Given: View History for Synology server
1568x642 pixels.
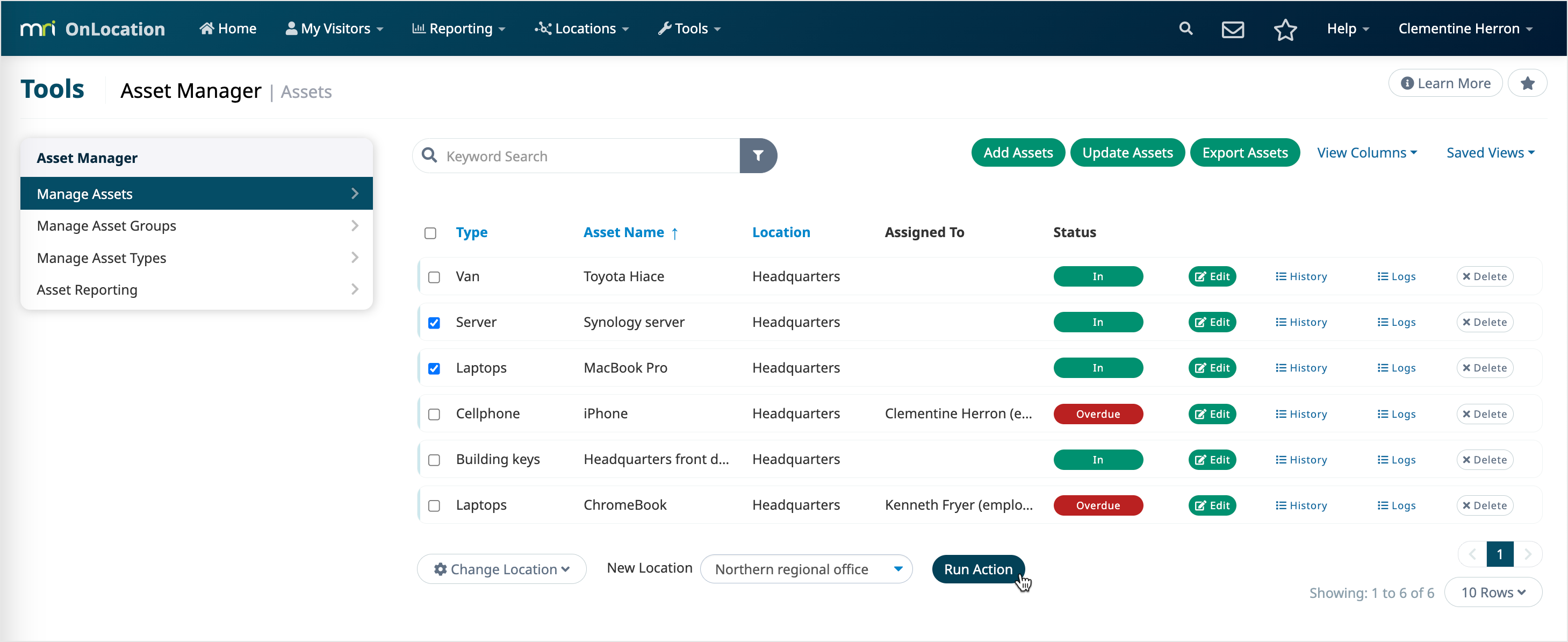Looking at the screenshot, I should coord(1301,322).
